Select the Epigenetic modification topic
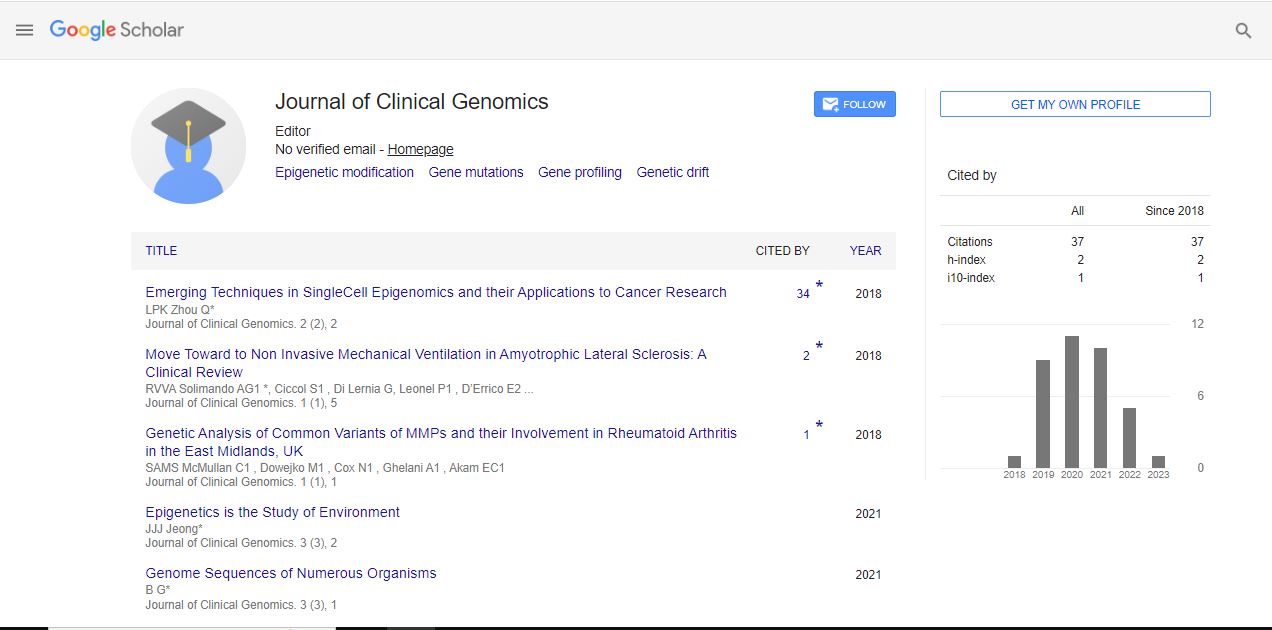Screen dimensions: 1272x630 [x=344, y=172]
